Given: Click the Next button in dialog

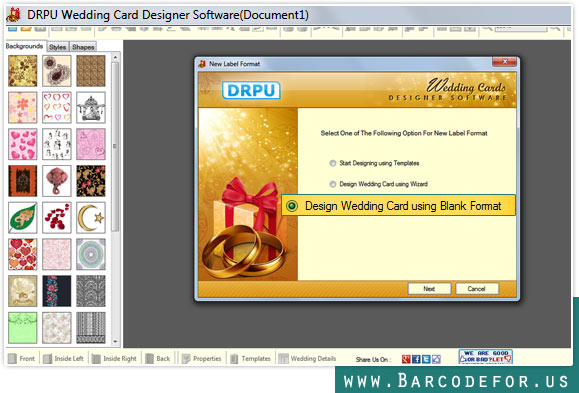Looking at the screenshot, I should [x=429, y=289].
